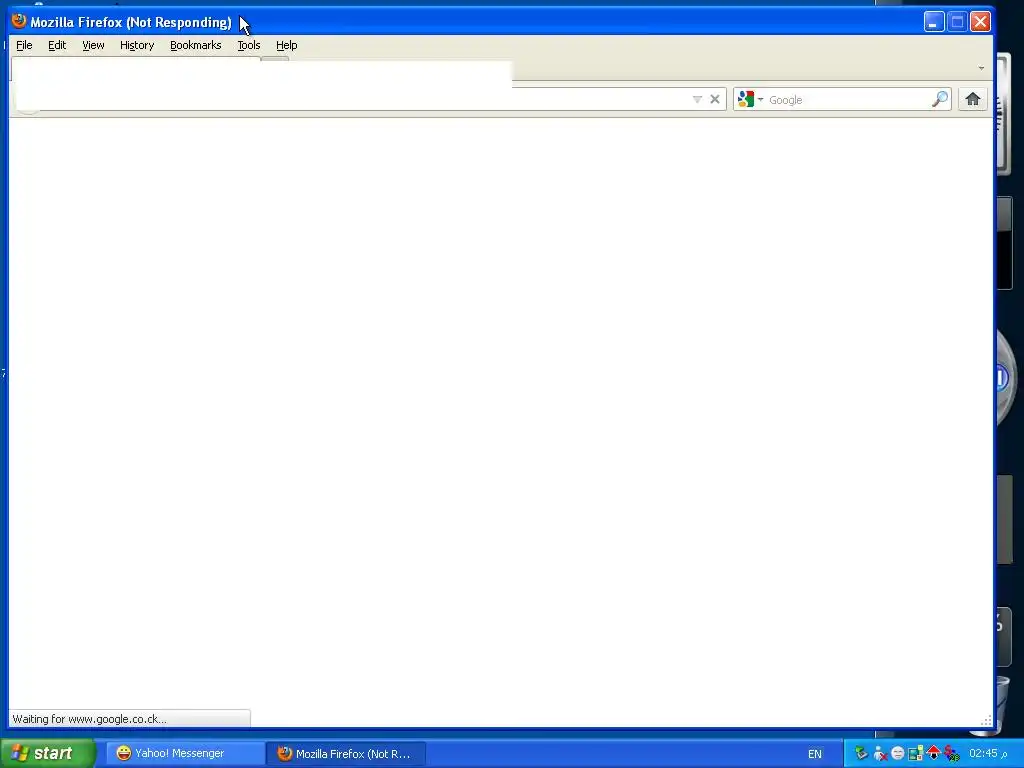Image resolution: width=1024 pixels, height=768 pixels.
Task: Stop page loading with the X button
Action: [714, 99]
